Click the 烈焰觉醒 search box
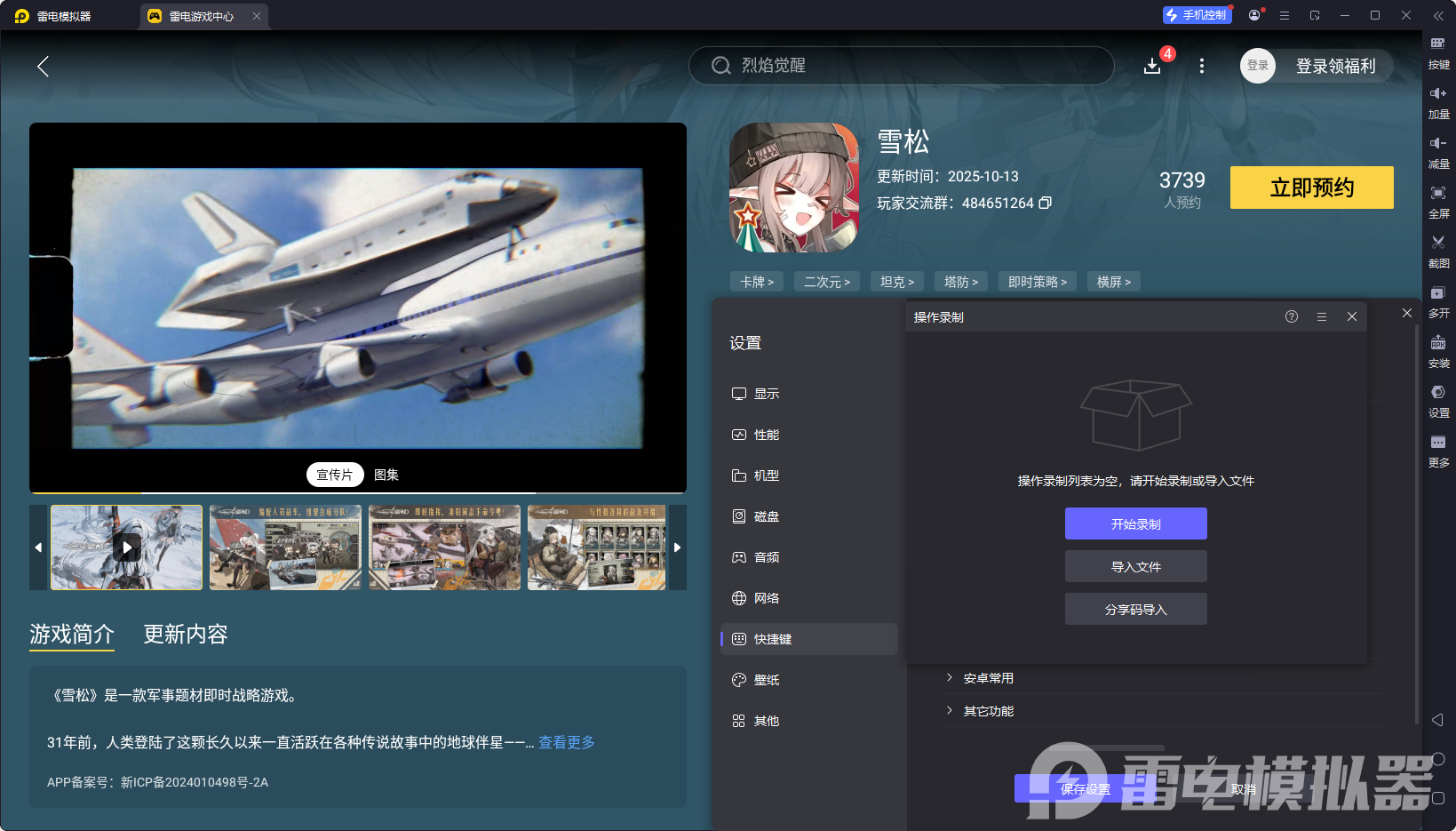Viewport: 1456px width, 831px height. (x=900, y=65)
